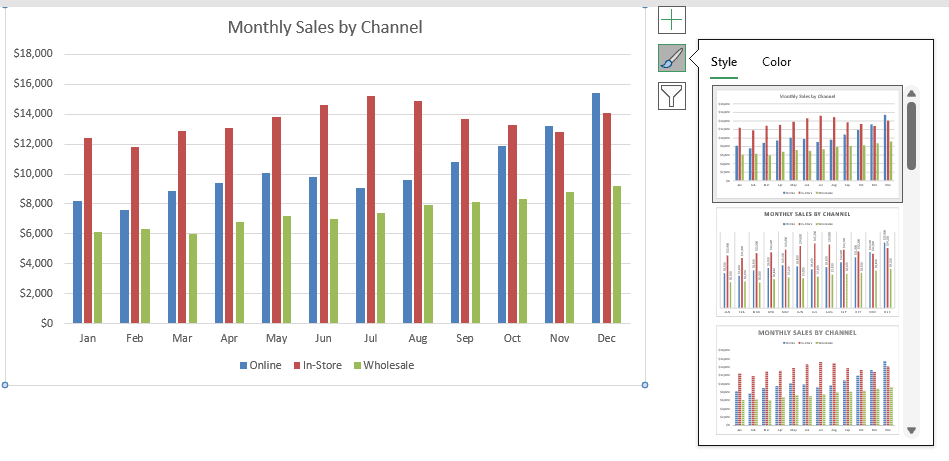Select the In-Store legend entry

318,365
